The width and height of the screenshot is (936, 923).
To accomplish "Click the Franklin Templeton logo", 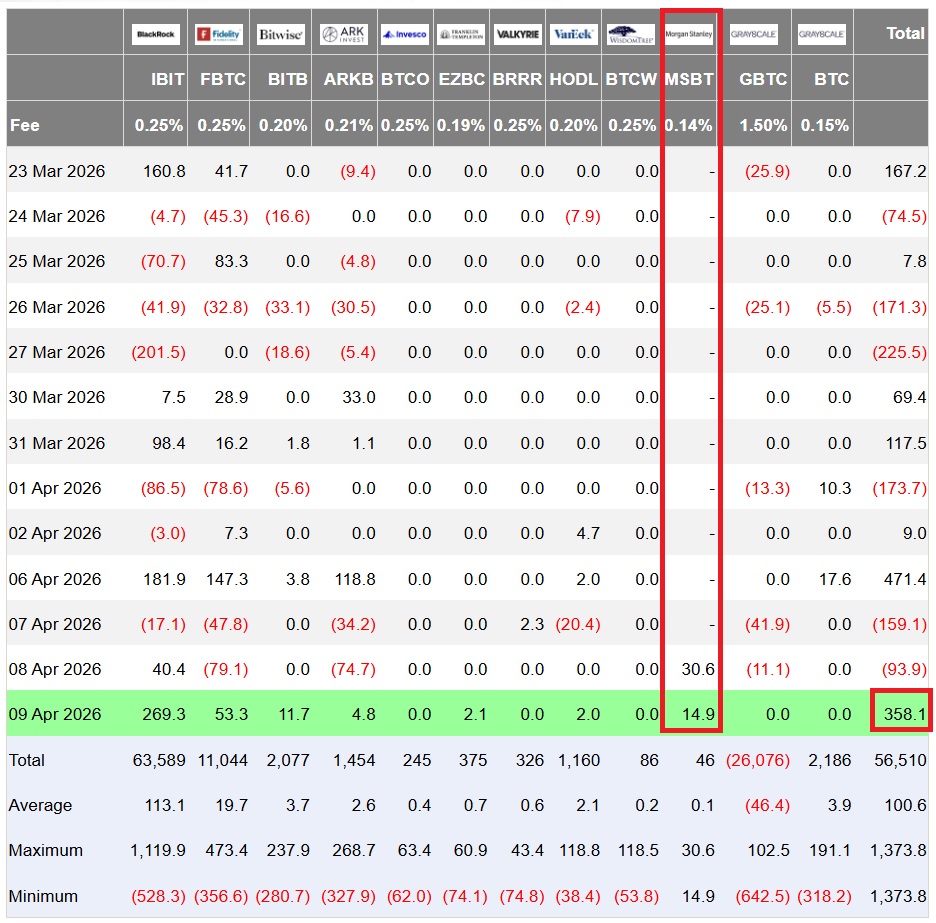I will click(x=461, y=34).
